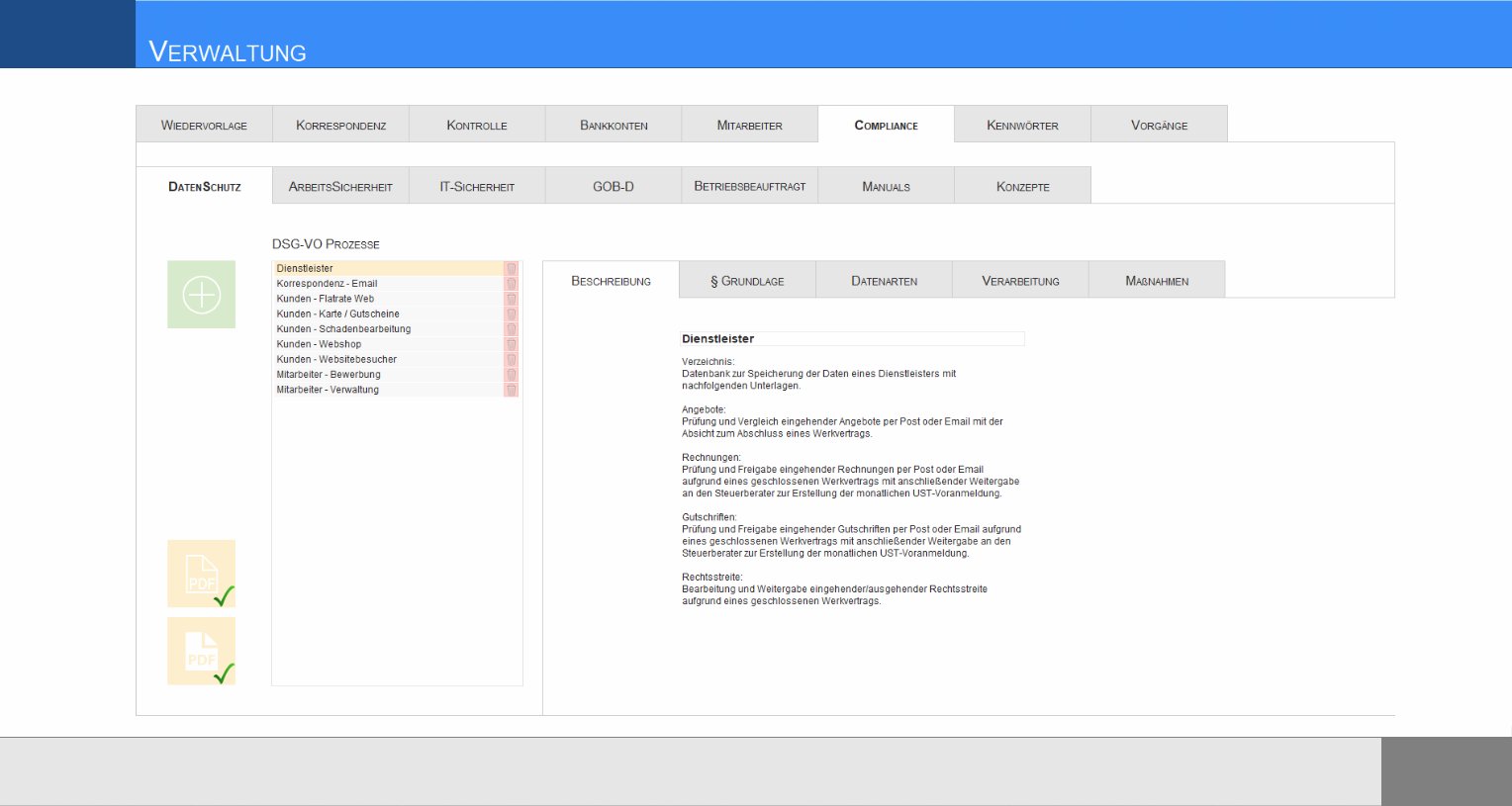
Task: Click trash icon next to Kunden - Webshop
Action: (512, 344)
